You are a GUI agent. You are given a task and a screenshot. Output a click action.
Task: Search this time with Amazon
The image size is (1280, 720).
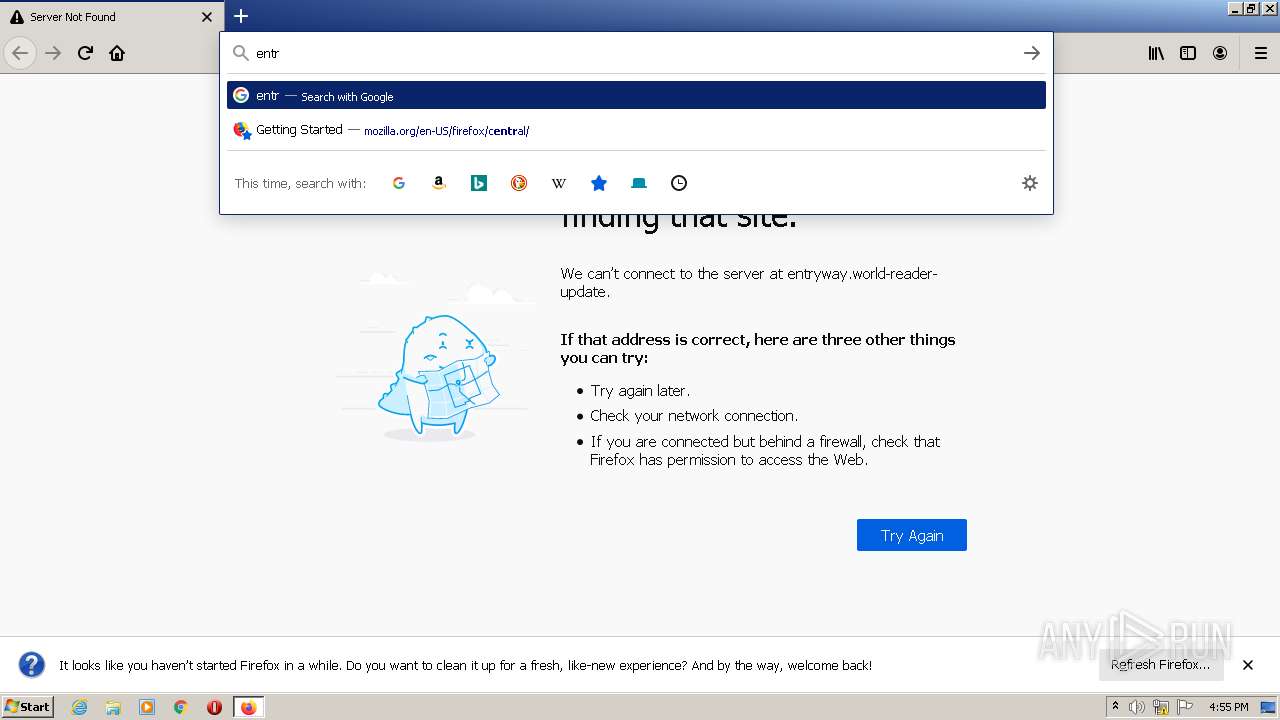tap(439, 183)
